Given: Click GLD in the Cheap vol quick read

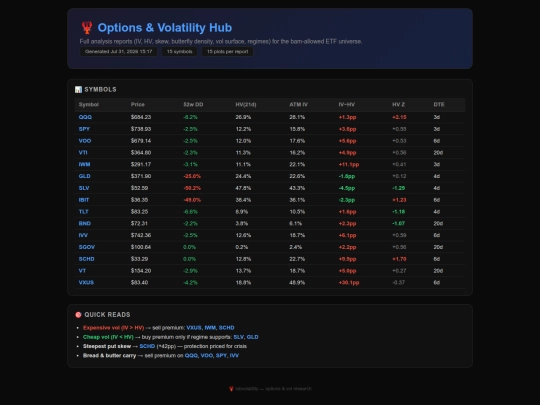Looking at the screenshot, I should pos(252,337).
